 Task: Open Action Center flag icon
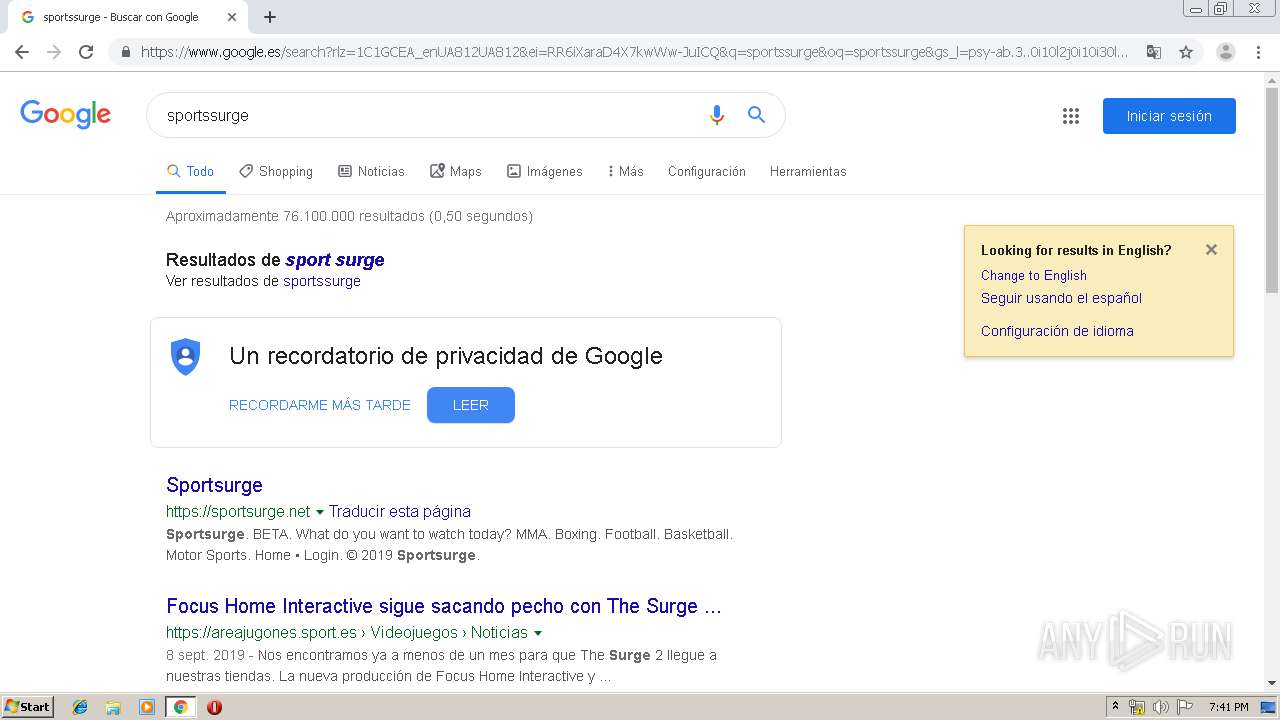(x=1185, y=707)
